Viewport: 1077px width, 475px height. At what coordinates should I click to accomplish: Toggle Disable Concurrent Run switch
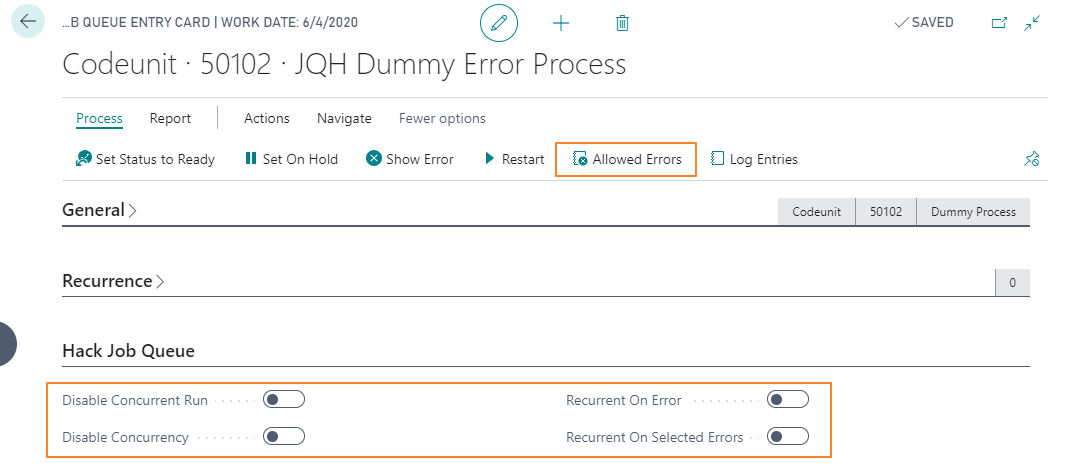point(284,399)
